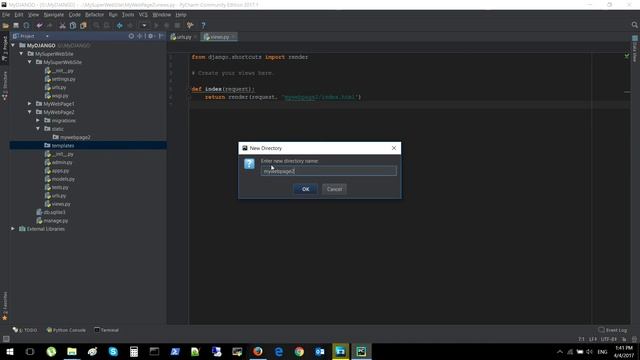Image resolution: width=640 pixels, height=360 pixels.
Task: Close the New Directory dialog
Action: tap(394, 148)
